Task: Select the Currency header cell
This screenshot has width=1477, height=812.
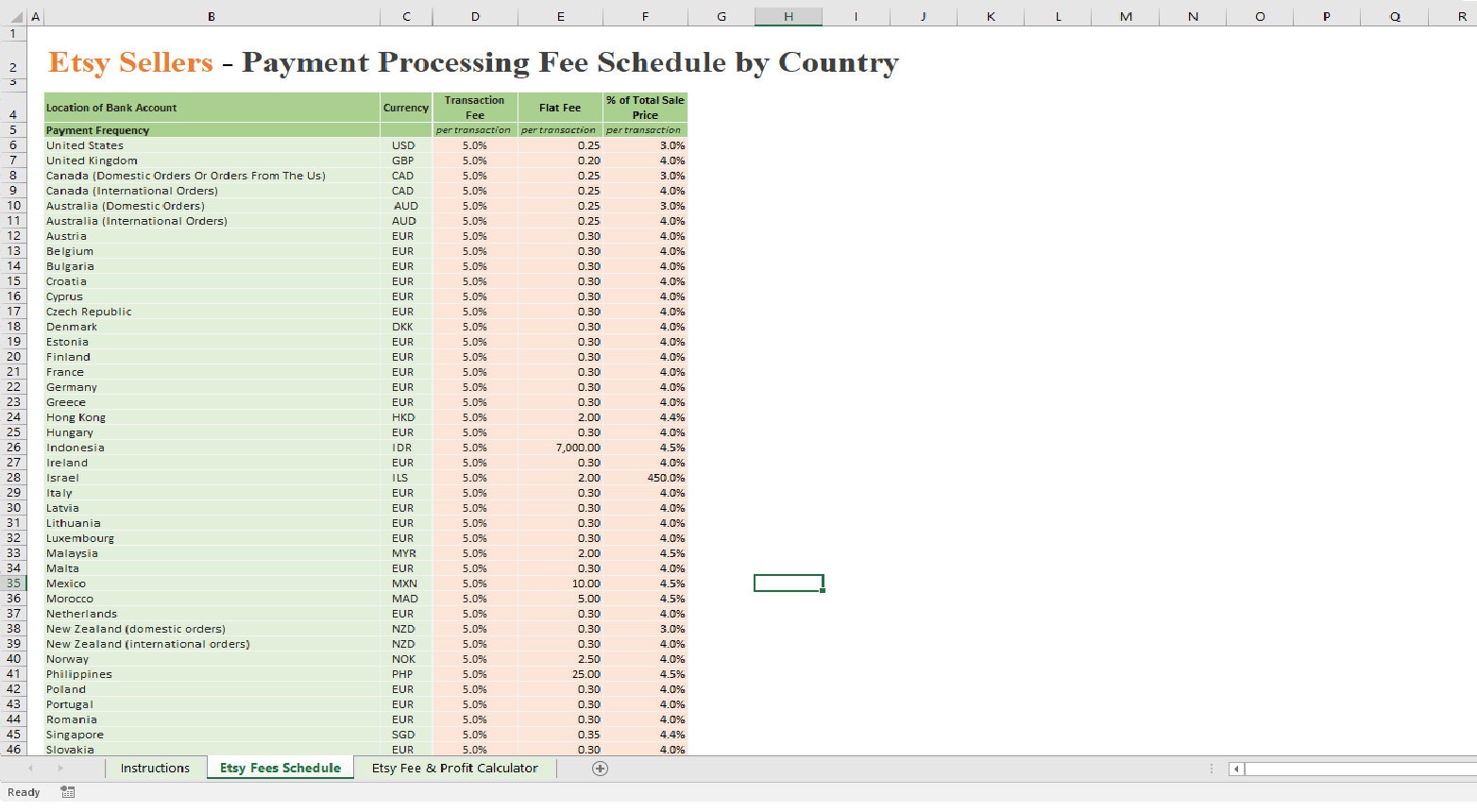Action: [405, 107]
